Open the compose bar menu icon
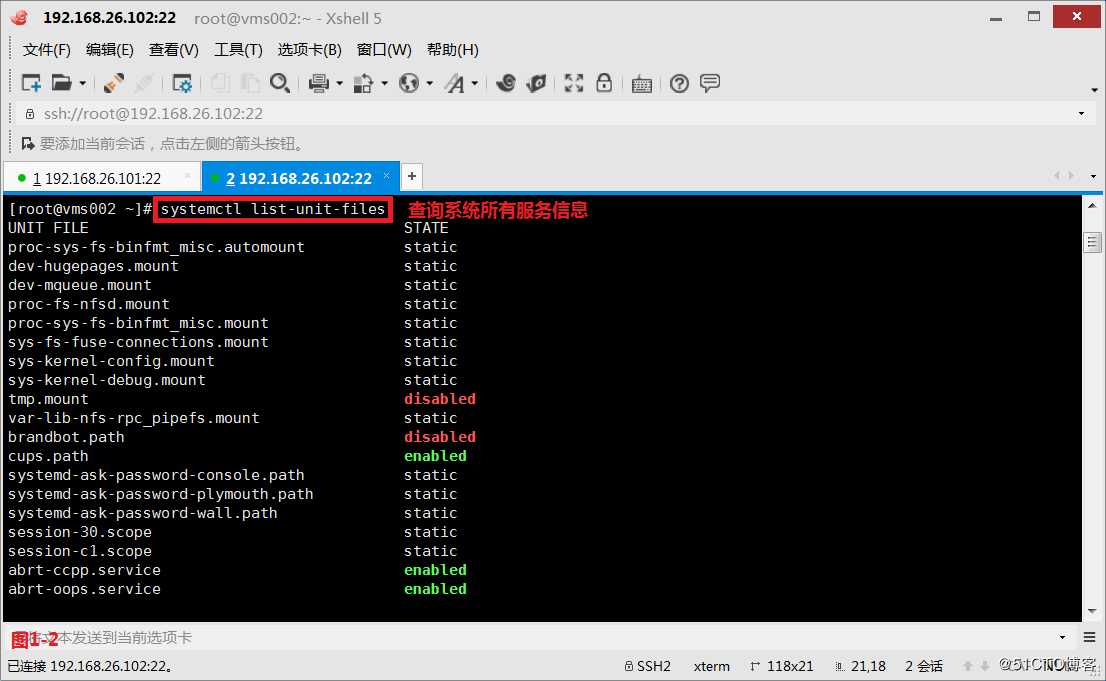Screen dimensions: 1106x681 click(x=1090, y=637)
